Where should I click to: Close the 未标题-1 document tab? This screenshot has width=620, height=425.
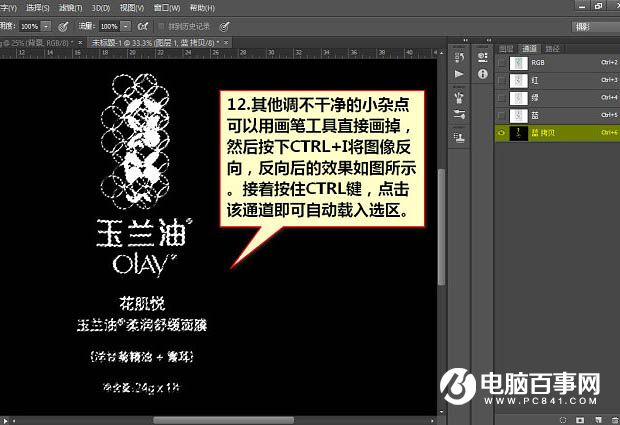(x=226, y=42)
